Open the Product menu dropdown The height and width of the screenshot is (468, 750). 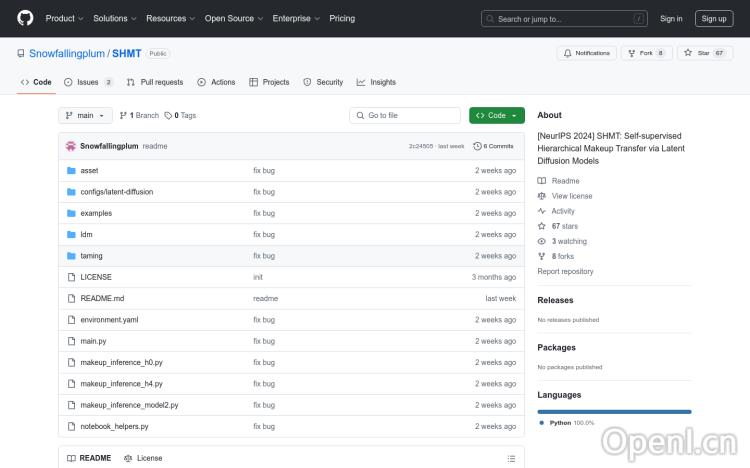tap(65, 18)
